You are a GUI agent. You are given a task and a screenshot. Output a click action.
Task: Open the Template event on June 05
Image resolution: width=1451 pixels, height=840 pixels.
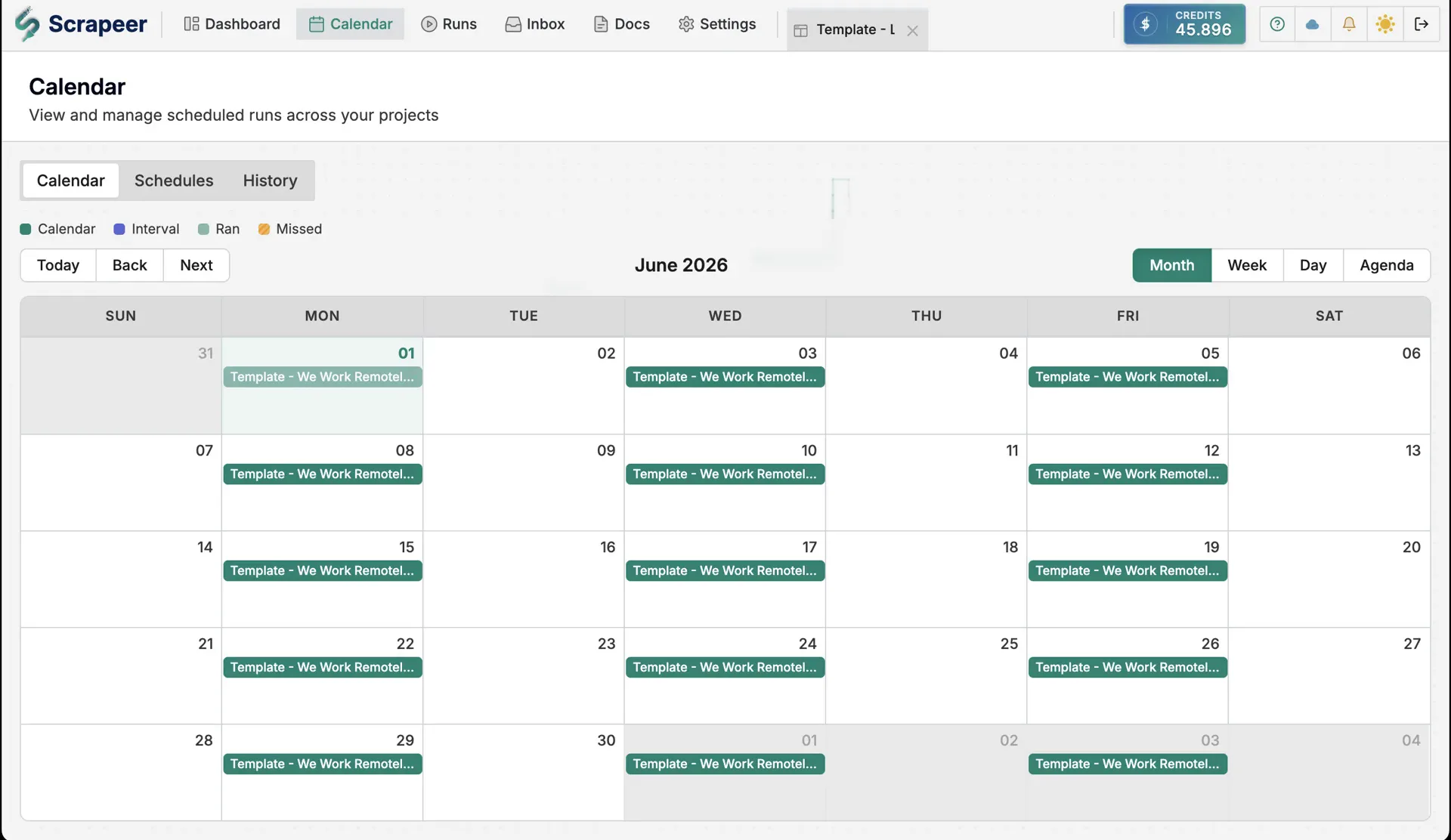point(1128,377)
